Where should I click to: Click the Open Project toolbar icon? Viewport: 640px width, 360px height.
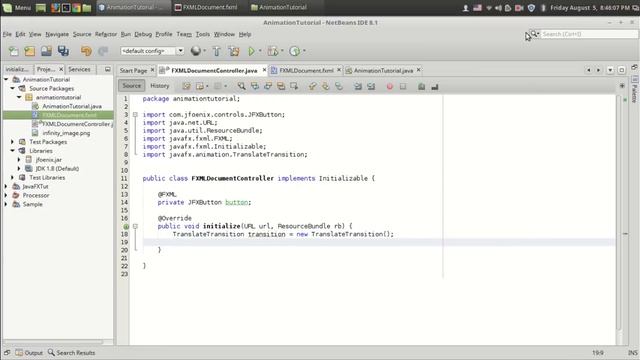46,51
